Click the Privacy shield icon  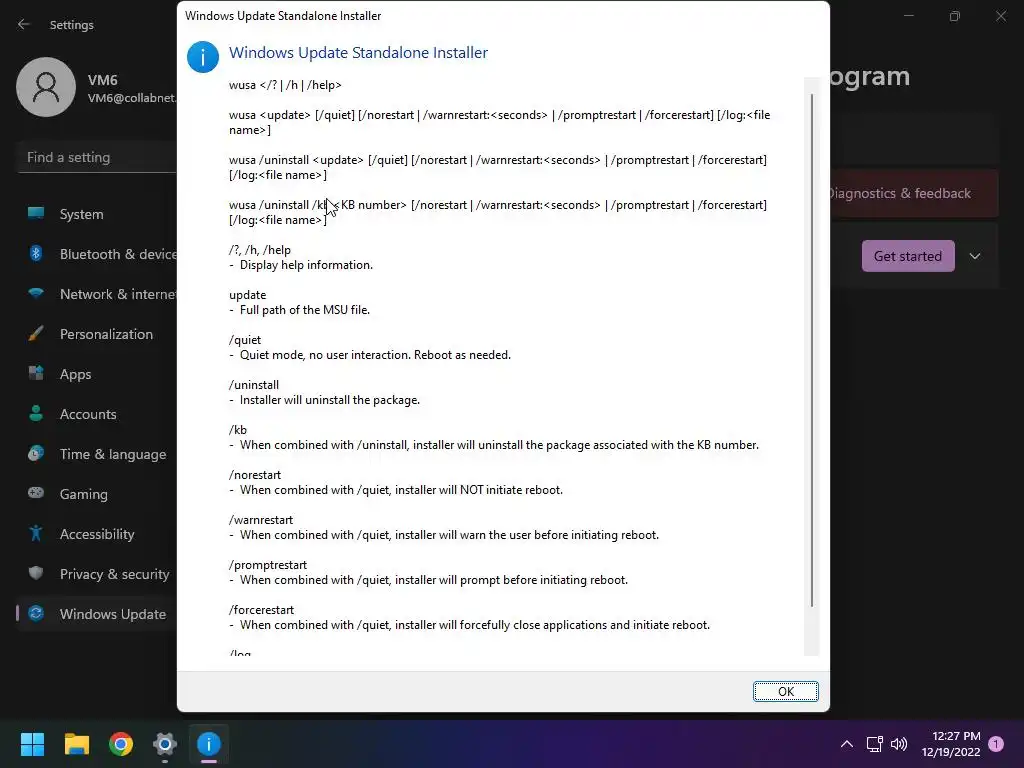coord(36,573)
